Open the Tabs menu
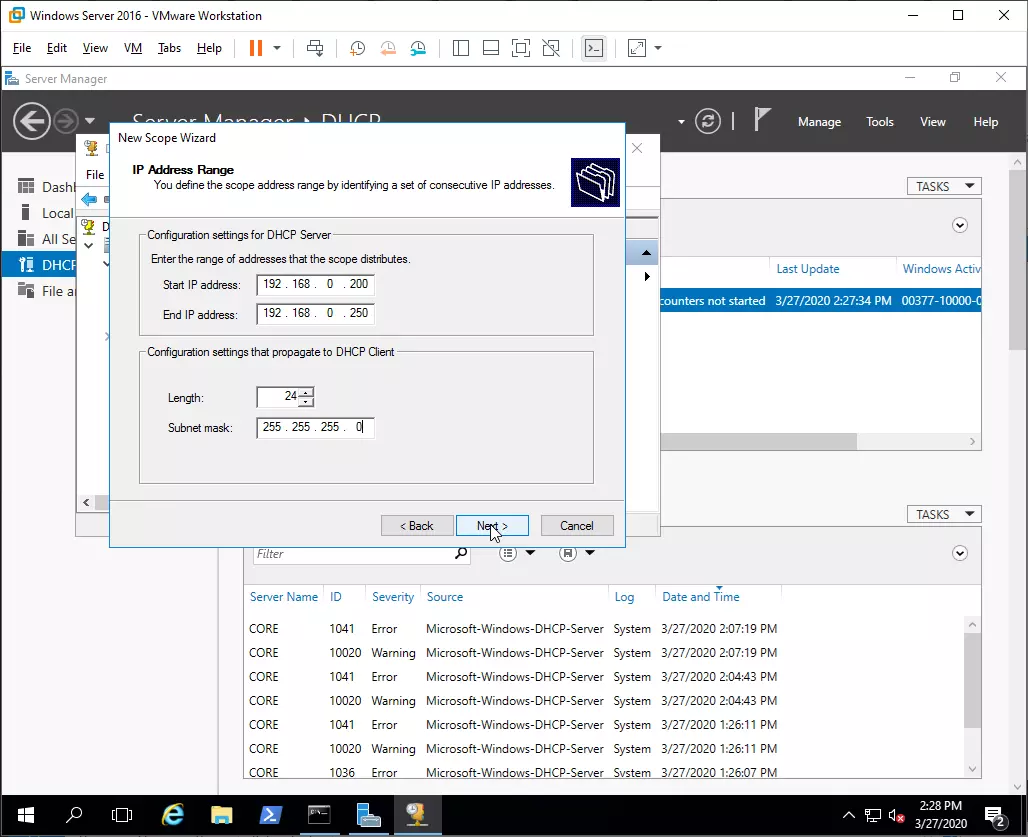This screenshot has width=1028, height=837. pos(169,48)
